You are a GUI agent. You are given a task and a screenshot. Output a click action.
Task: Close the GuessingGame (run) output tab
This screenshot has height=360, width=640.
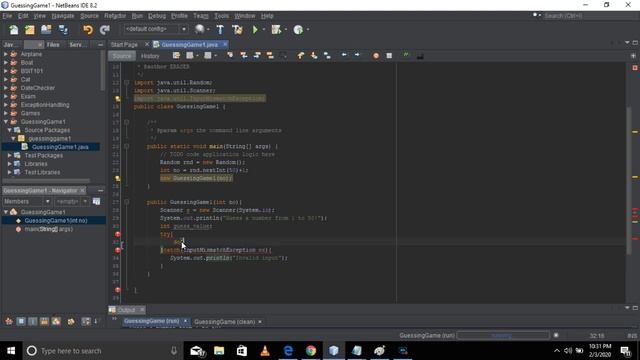(x=185, y=321)
